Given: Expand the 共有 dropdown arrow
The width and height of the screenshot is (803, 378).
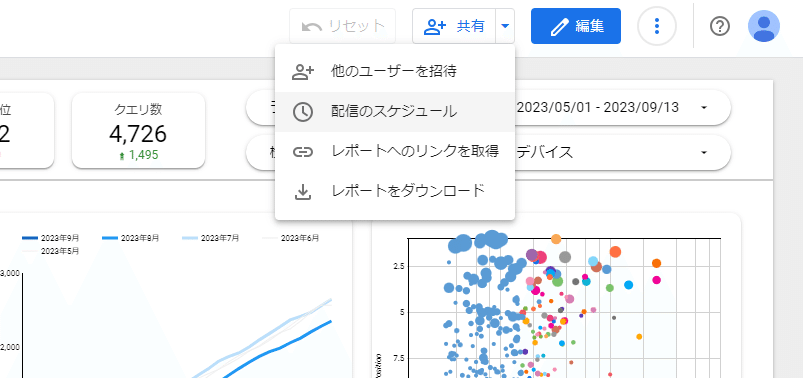Looking at the screenshot, I should (505, 26).
